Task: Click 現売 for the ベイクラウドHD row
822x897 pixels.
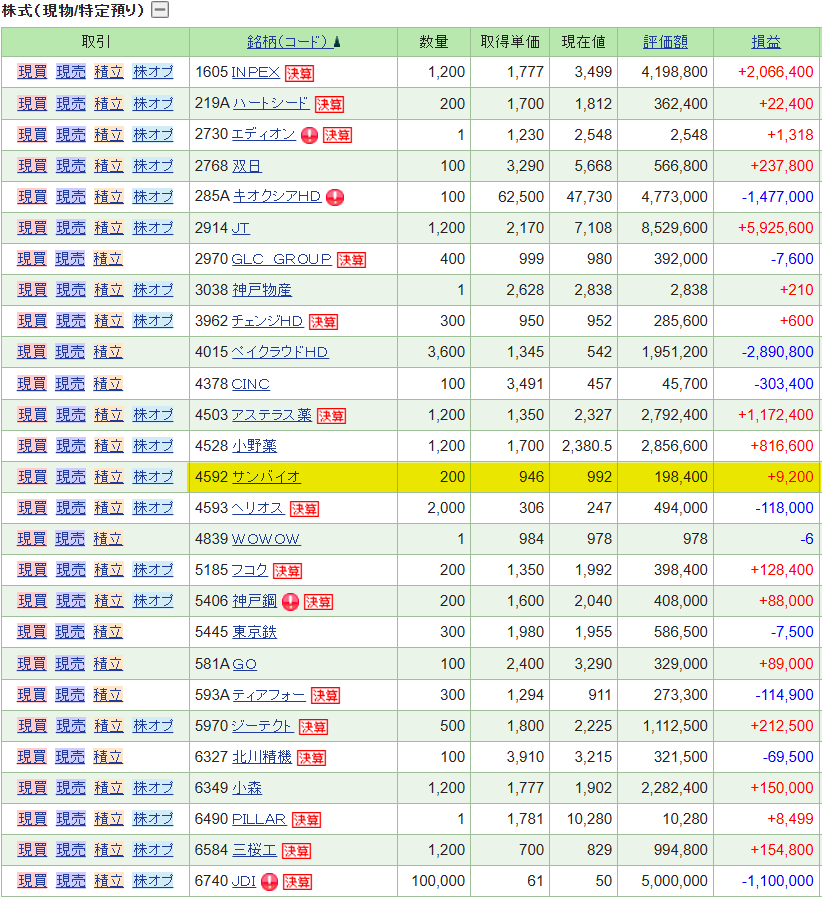Action: (x=70, y=352)
